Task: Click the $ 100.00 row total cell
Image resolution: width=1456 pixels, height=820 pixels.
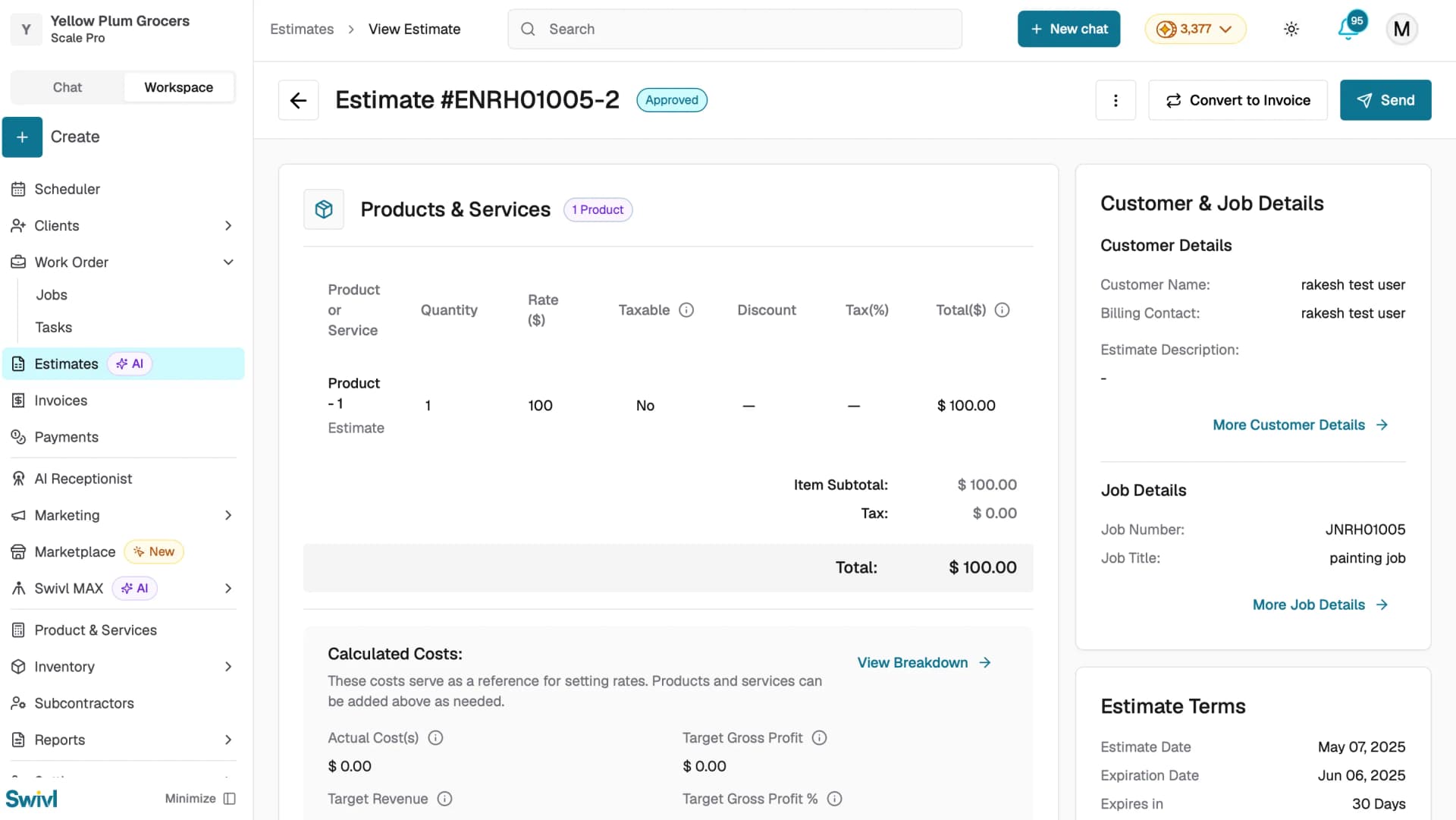Action: [x=966, y=406]
